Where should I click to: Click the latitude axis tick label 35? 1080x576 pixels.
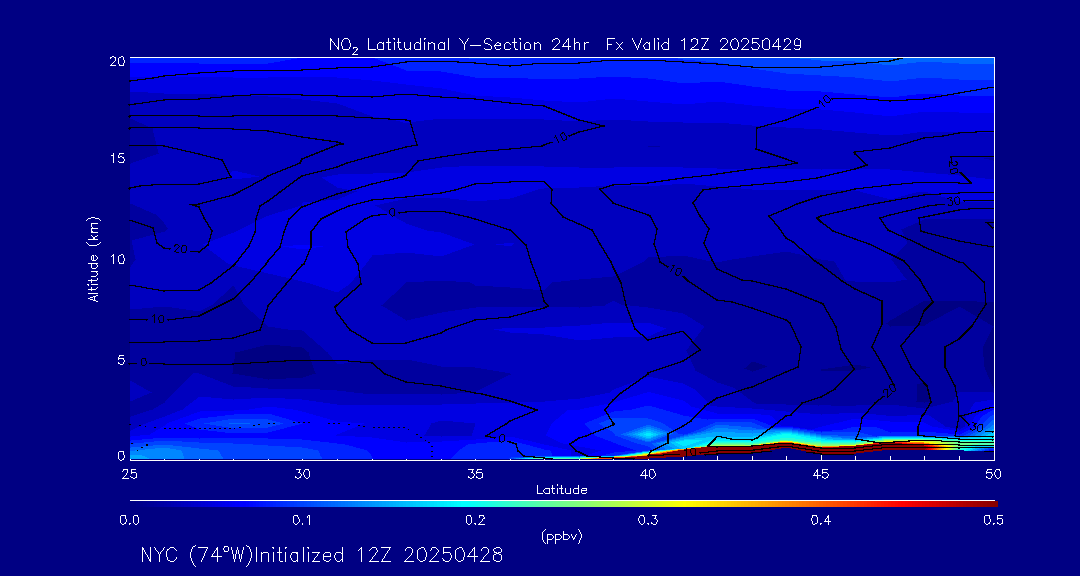[x=475, y=474]
